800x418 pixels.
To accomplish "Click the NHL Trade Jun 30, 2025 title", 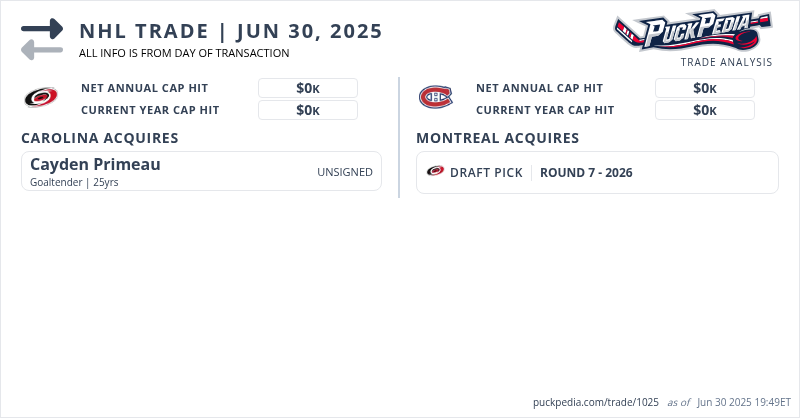I will [231, 31].
